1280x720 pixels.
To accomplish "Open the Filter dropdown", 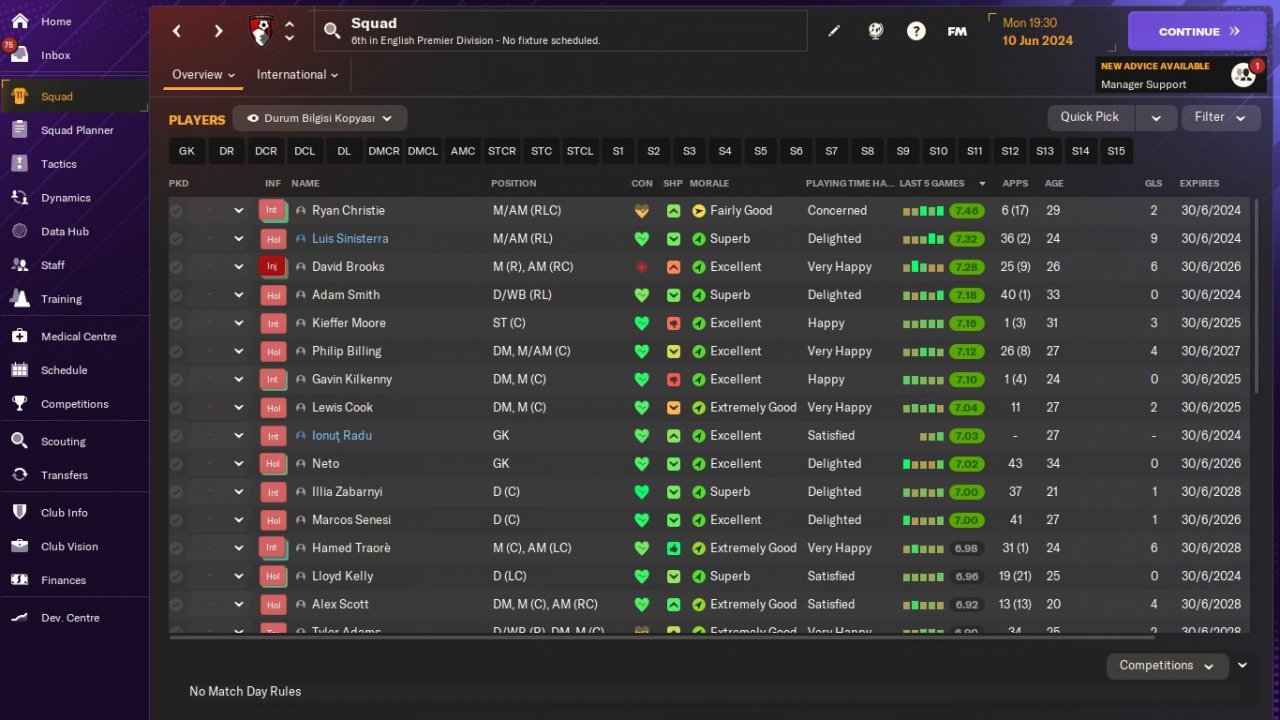I will pyautogui.click(x=1220, y=117).
